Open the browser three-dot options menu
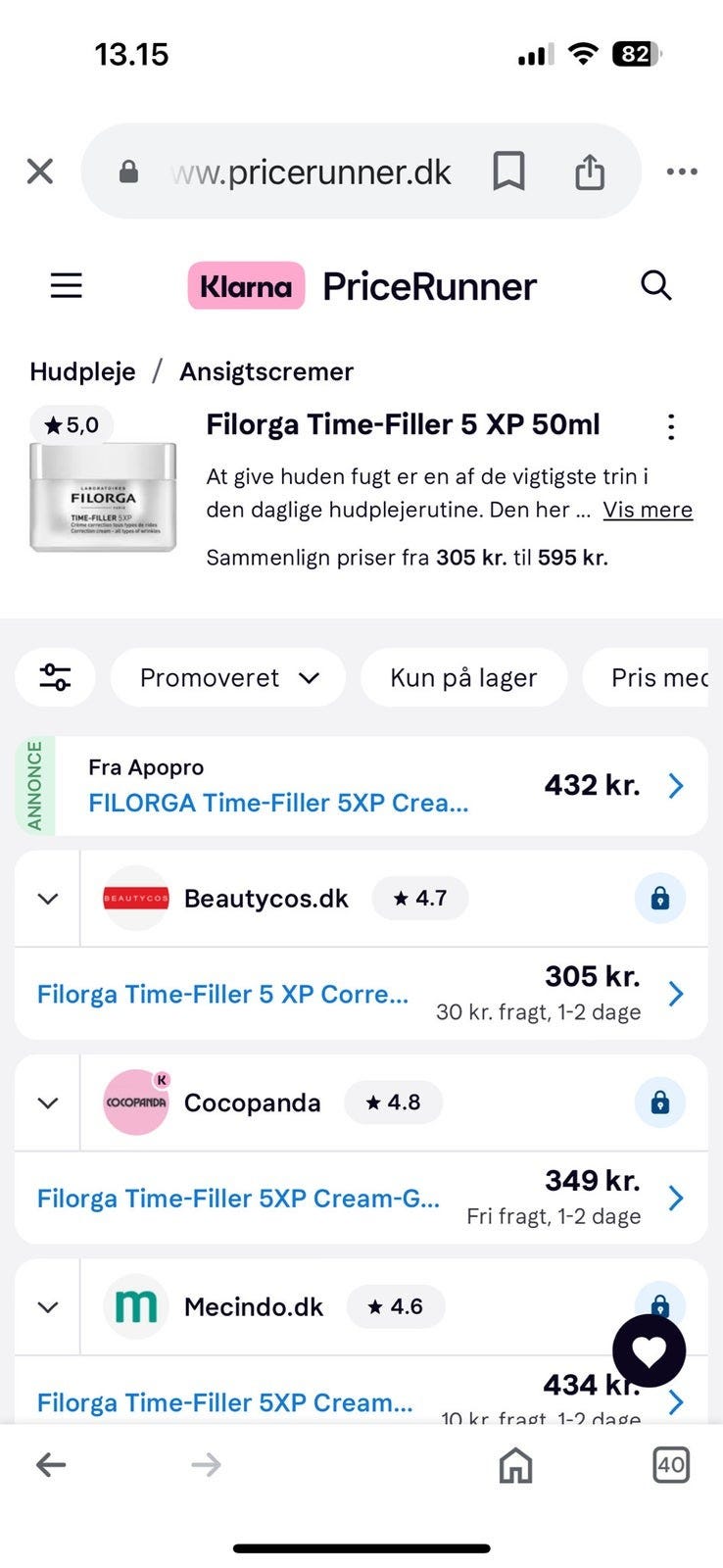 [681, 171]
